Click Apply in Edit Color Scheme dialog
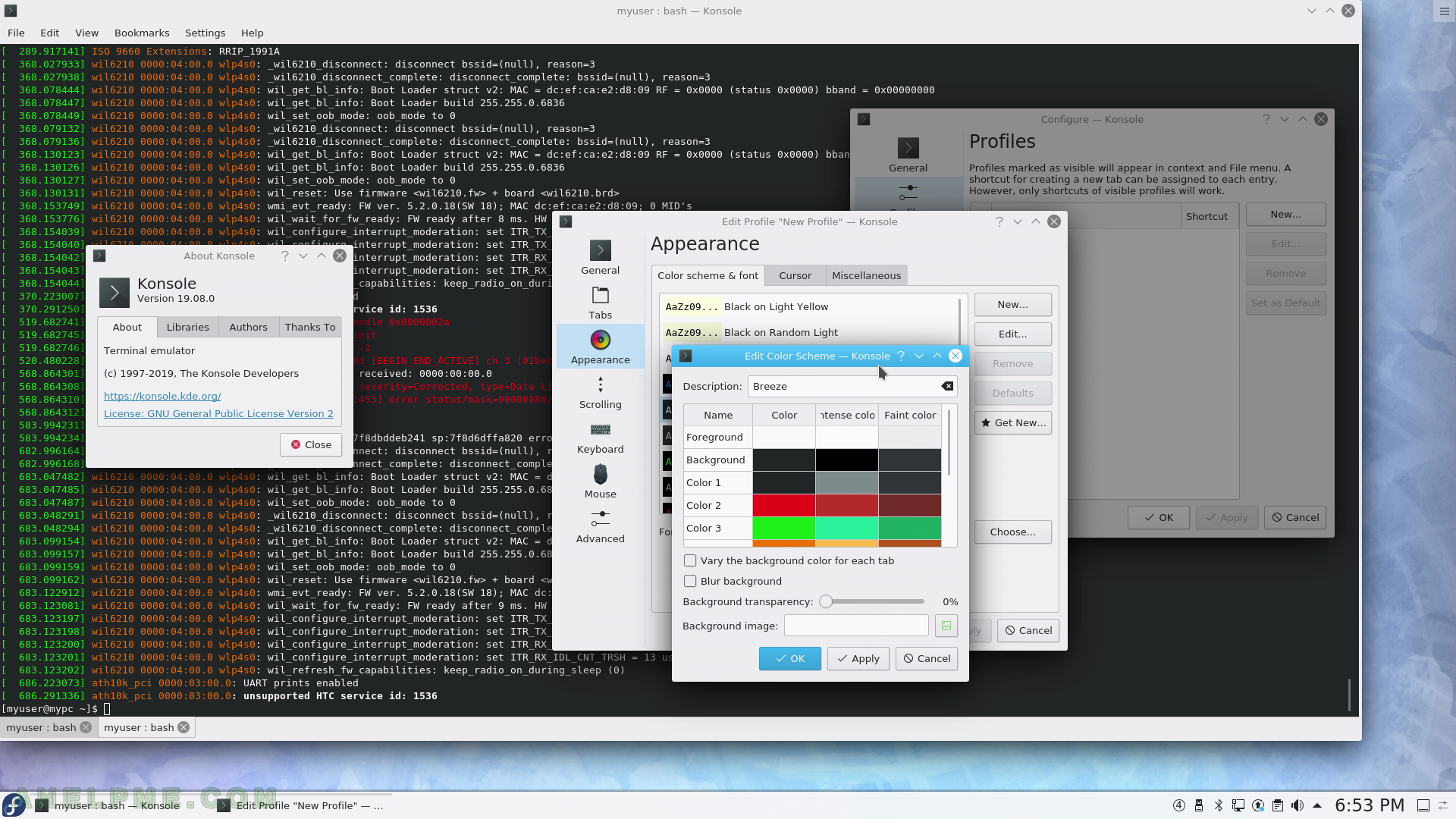 pos(858,658)
